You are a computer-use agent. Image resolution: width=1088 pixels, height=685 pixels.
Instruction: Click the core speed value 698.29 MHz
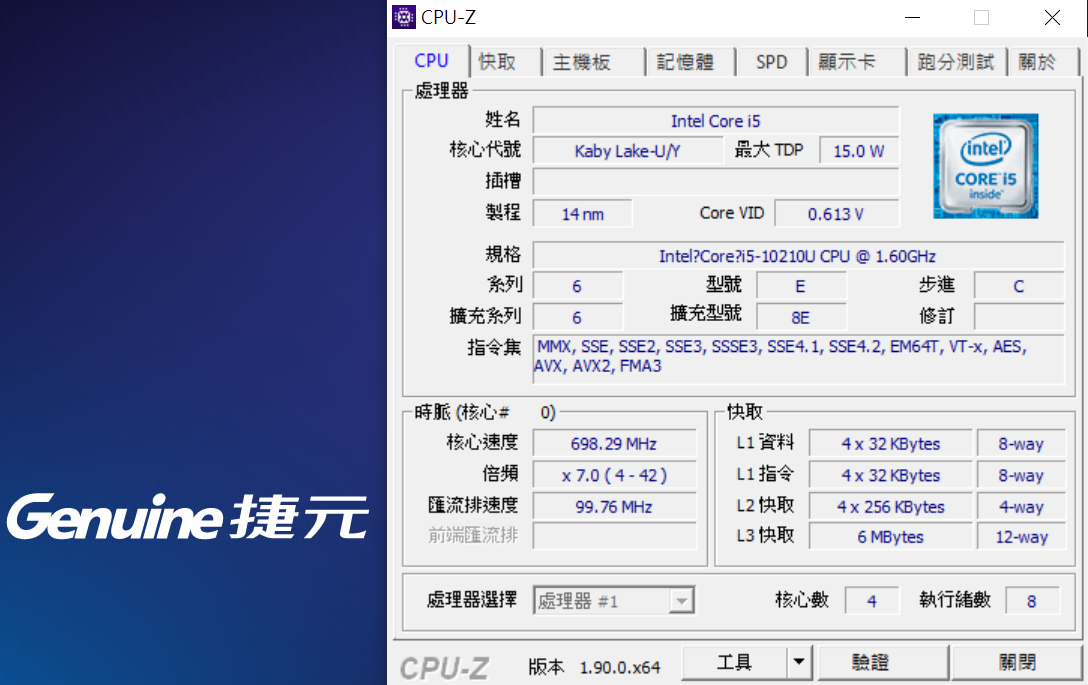coord(614,443)
